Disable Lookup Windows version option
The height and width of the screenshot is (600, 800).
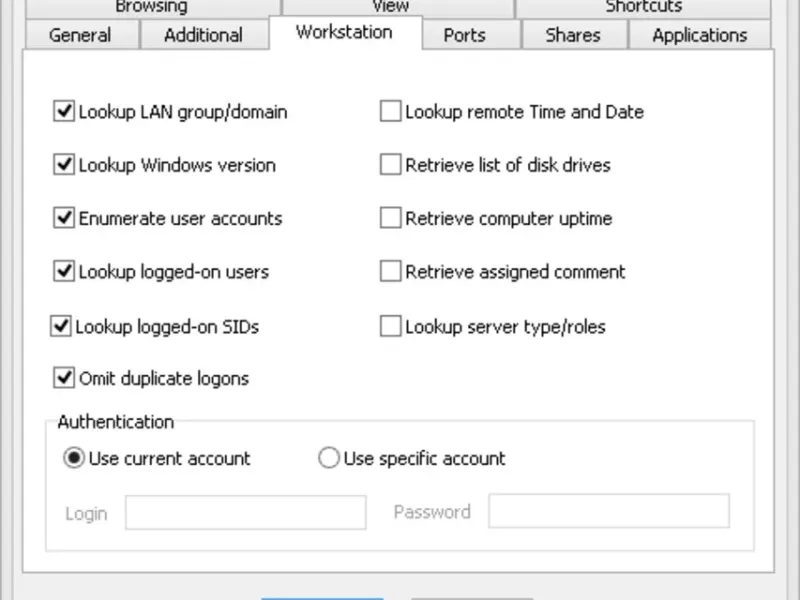[65, 165]
